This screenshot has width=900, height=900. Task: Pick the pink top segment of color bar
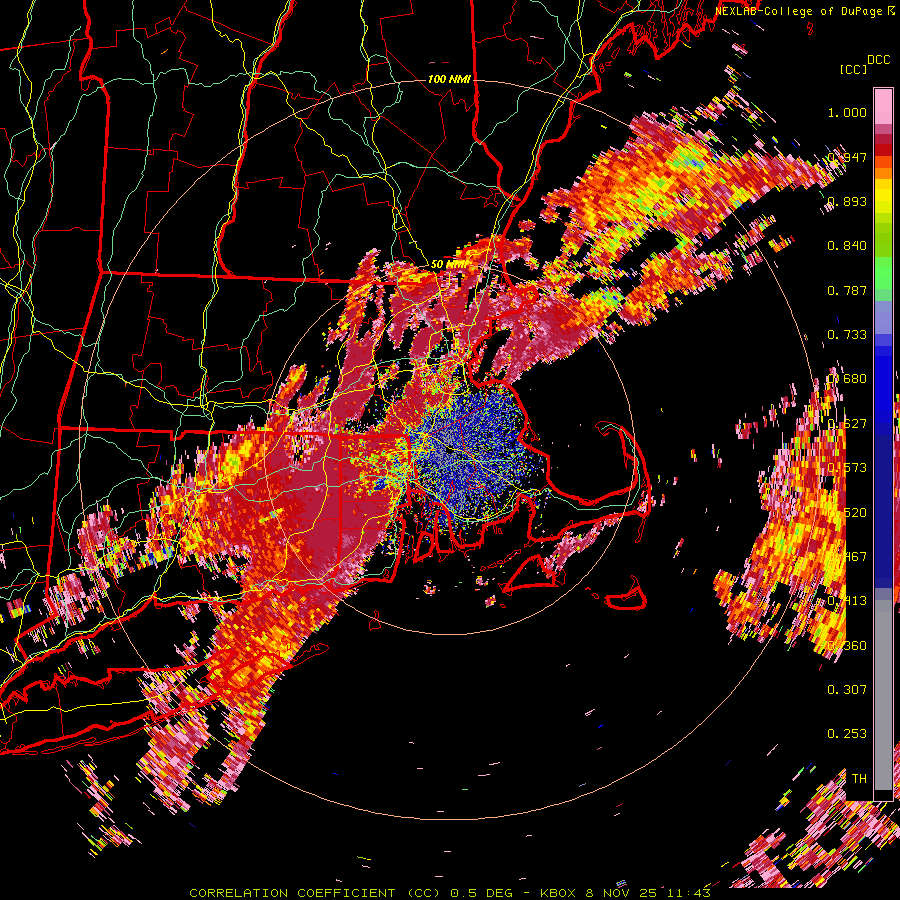pos(883,107)
